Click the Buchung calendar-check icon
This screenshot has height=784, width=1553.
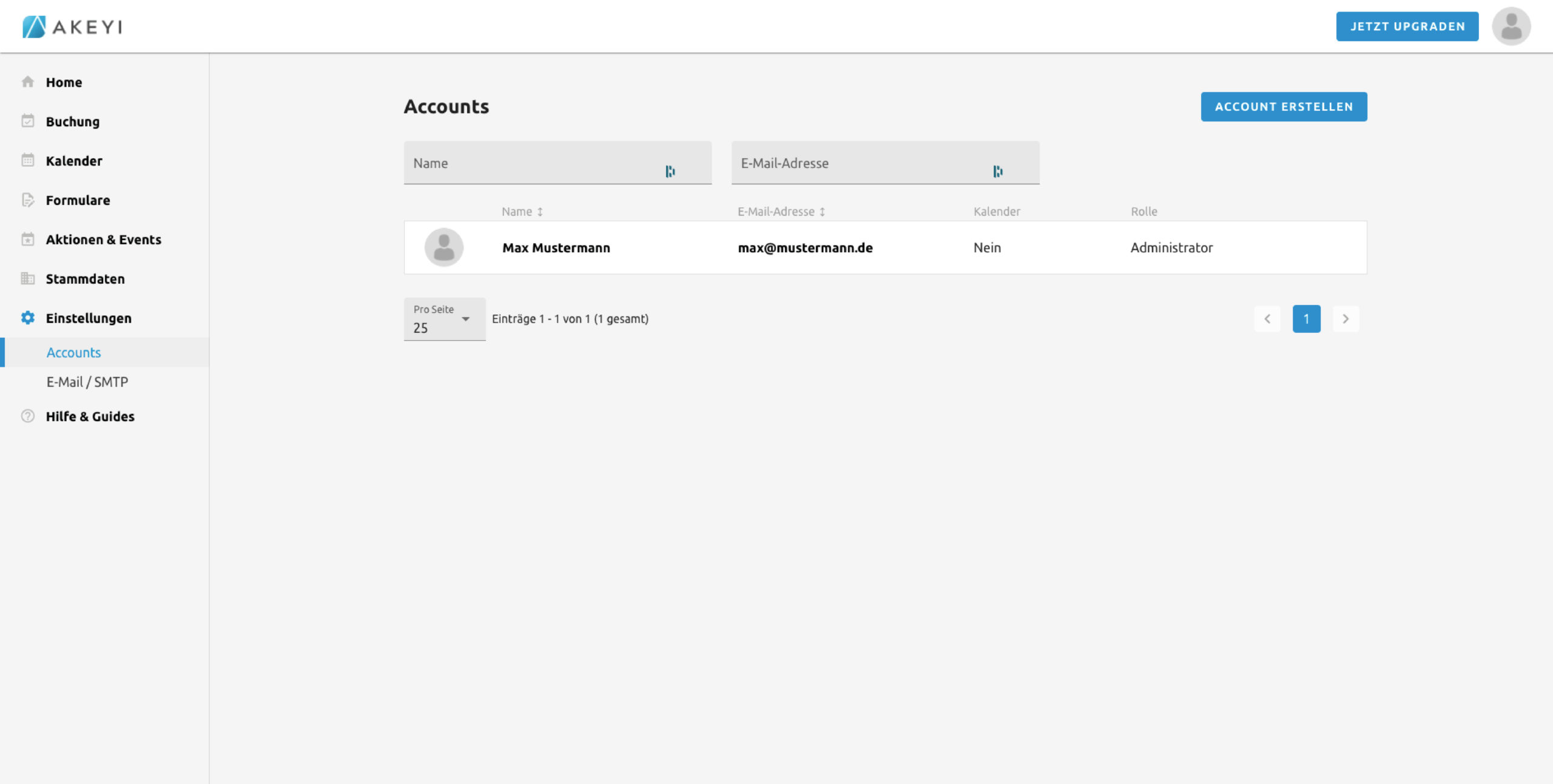(x=27, y=121)
